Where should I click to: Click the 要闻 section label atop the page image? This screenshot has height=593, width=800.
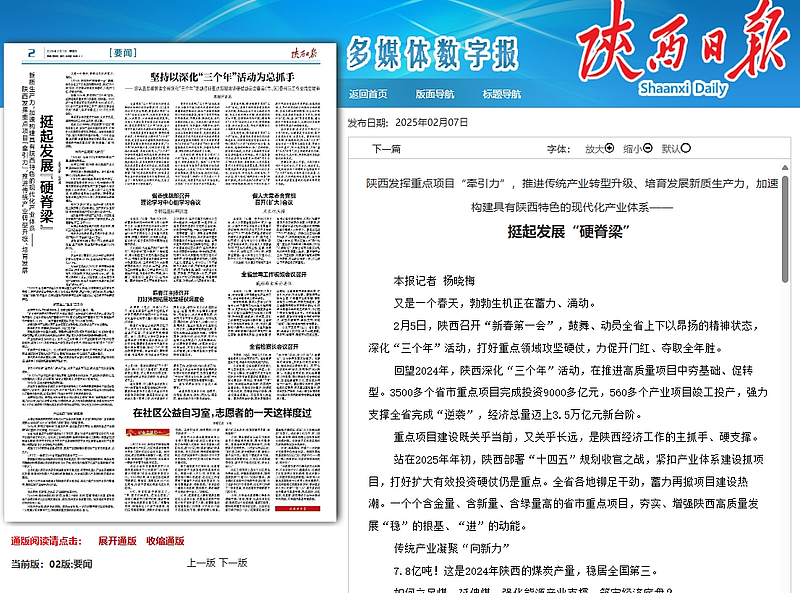[122, 54]
